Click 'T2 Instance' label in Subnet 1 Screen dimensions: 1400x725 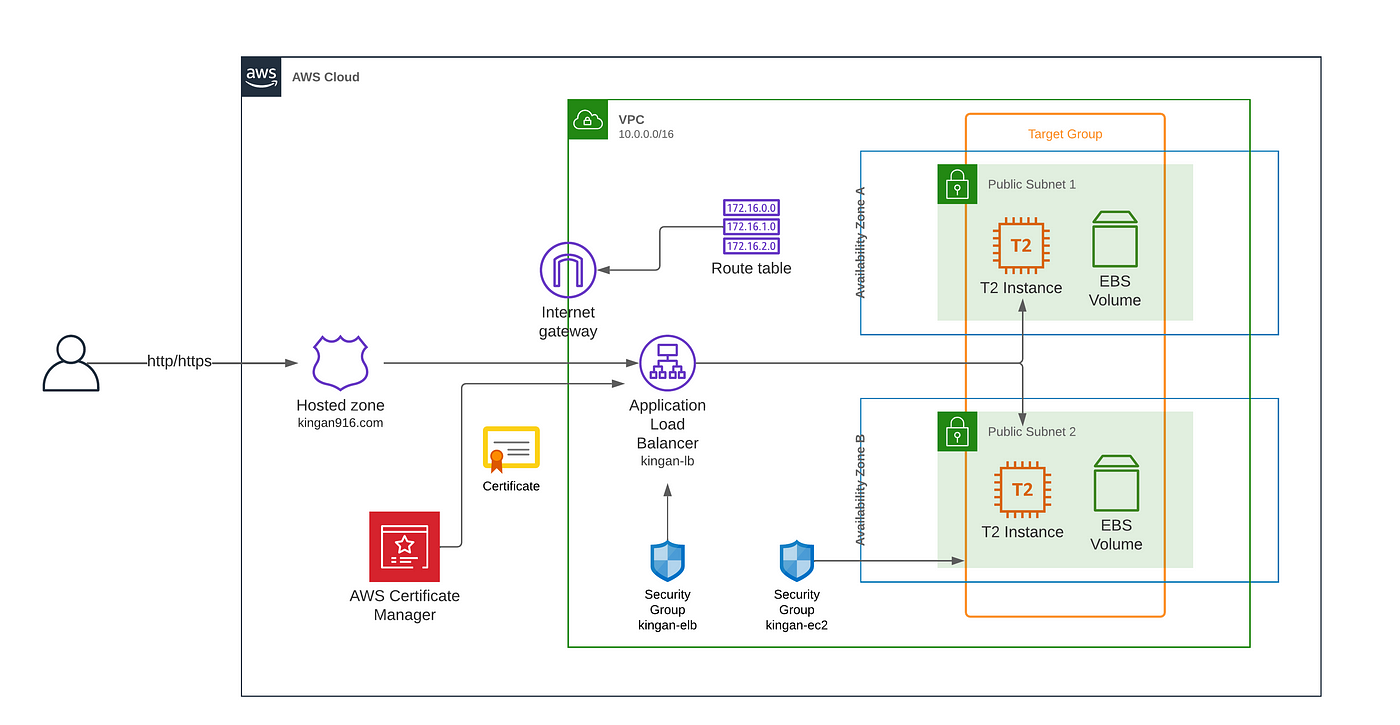[x=1021, y=288]
